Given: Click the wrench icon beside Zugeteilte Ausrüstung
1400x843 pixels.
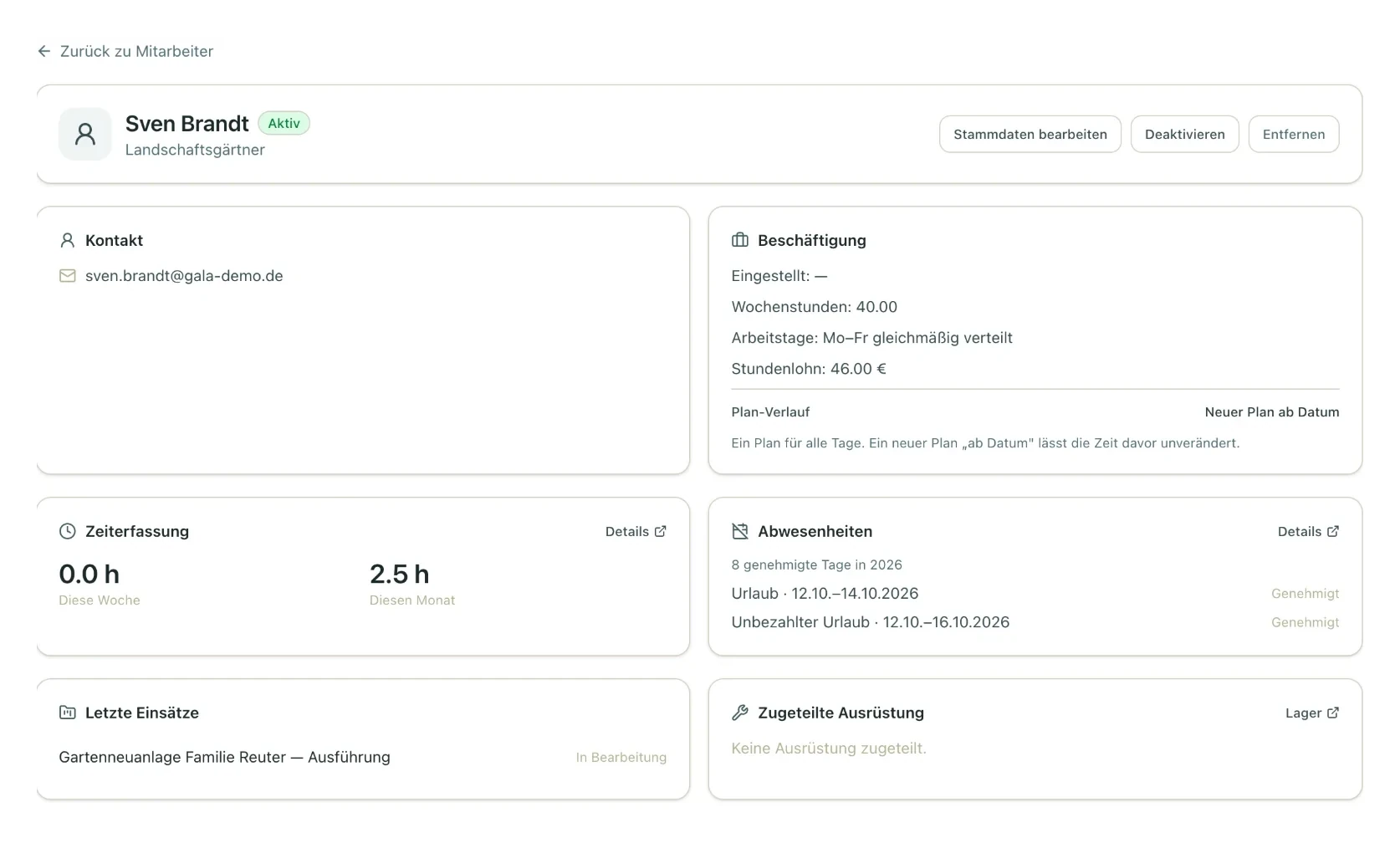Looking at the screenshot, I should [740, 713].
